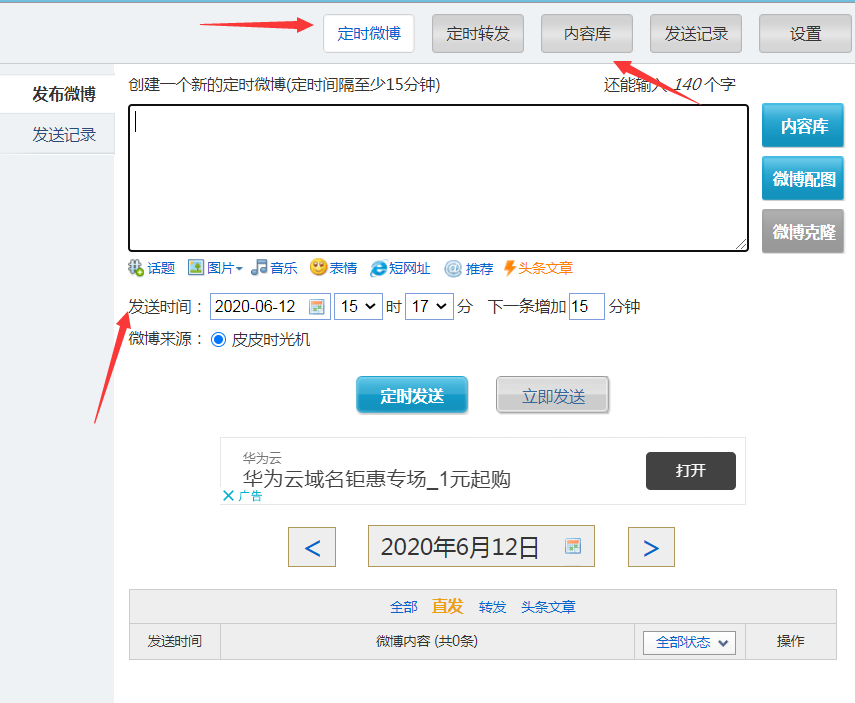
Task: Select the 皮皮时光机 source radio button
Action: pyautogui.click(x=219, y=339)
